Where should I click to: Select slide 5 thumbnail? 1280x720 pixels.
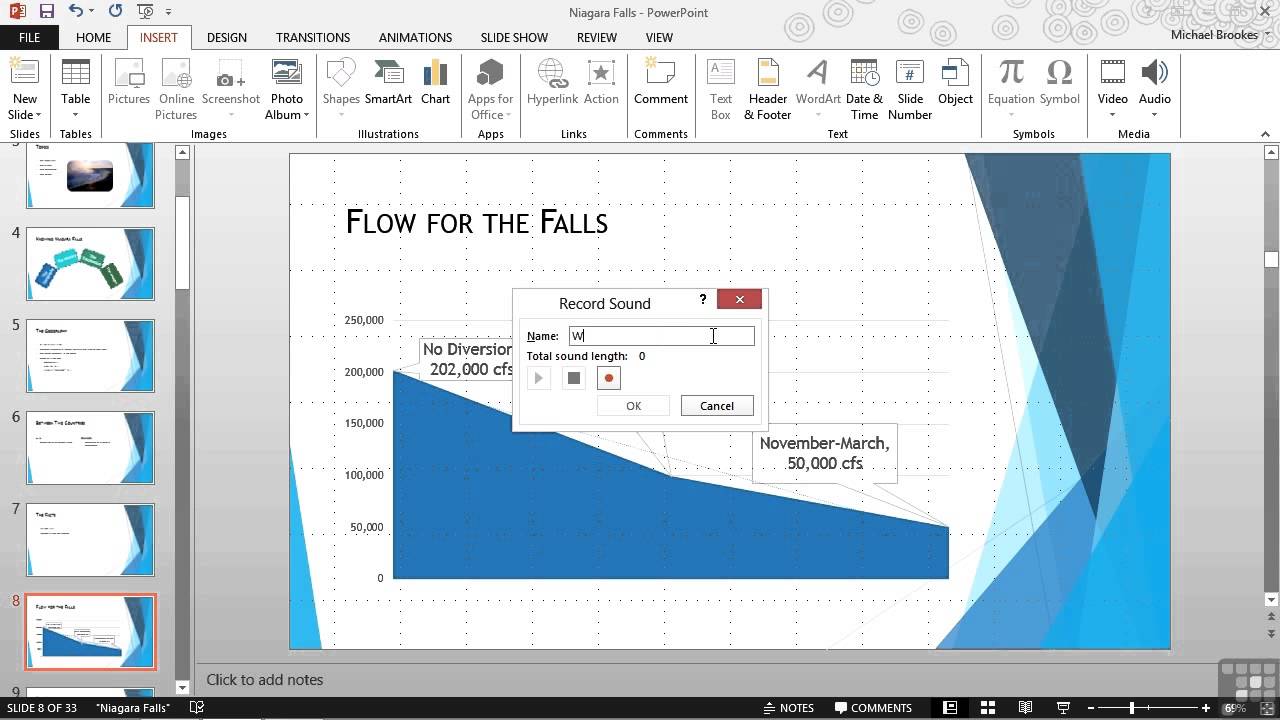[x=90, y=356]
